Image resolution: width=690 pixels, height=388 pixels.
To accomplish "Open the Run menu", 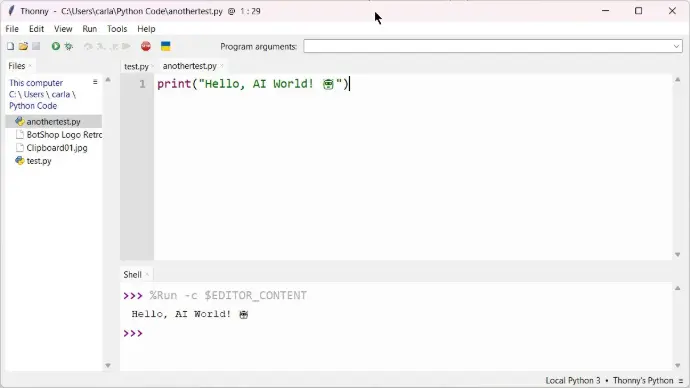I will tap(89, 29).
